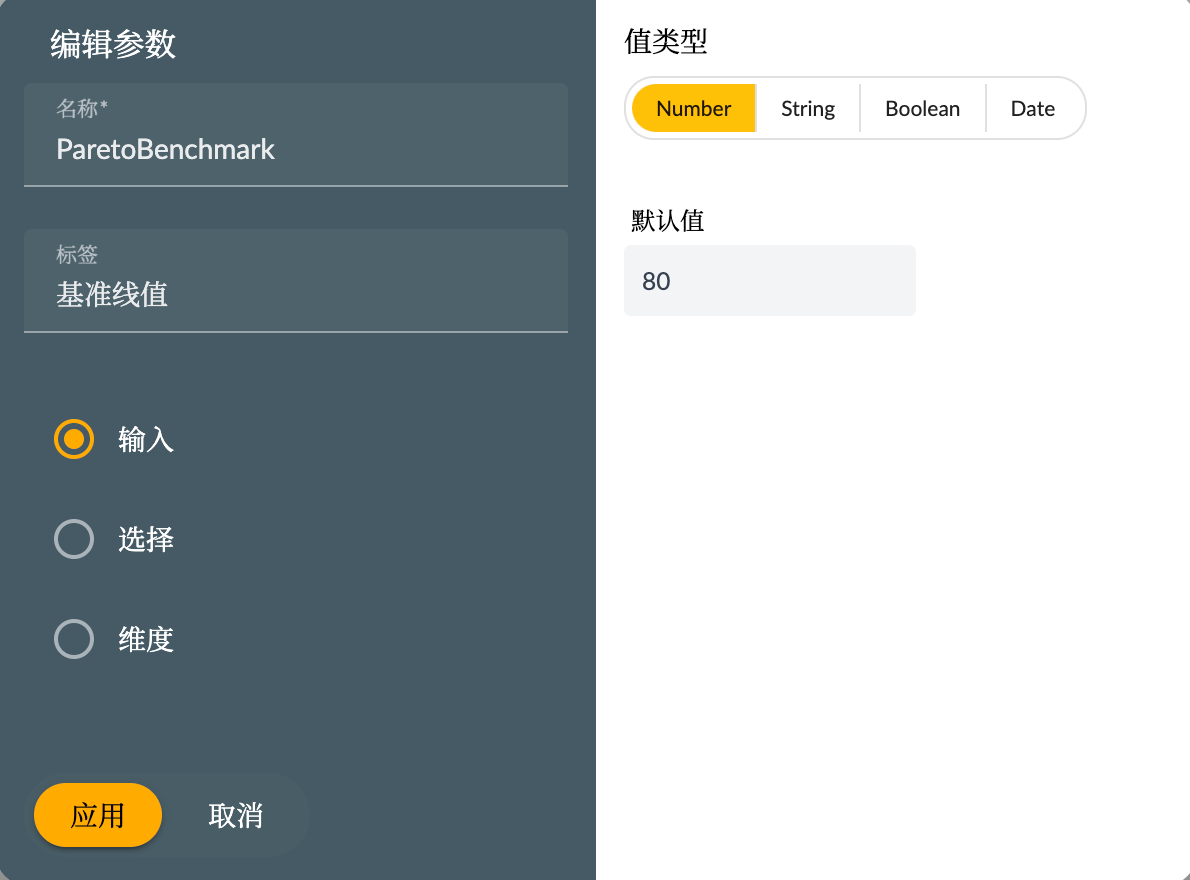Select 维度 as parameter mode
The height and width of the screenshot is (880, 1190).
point(73,639)
